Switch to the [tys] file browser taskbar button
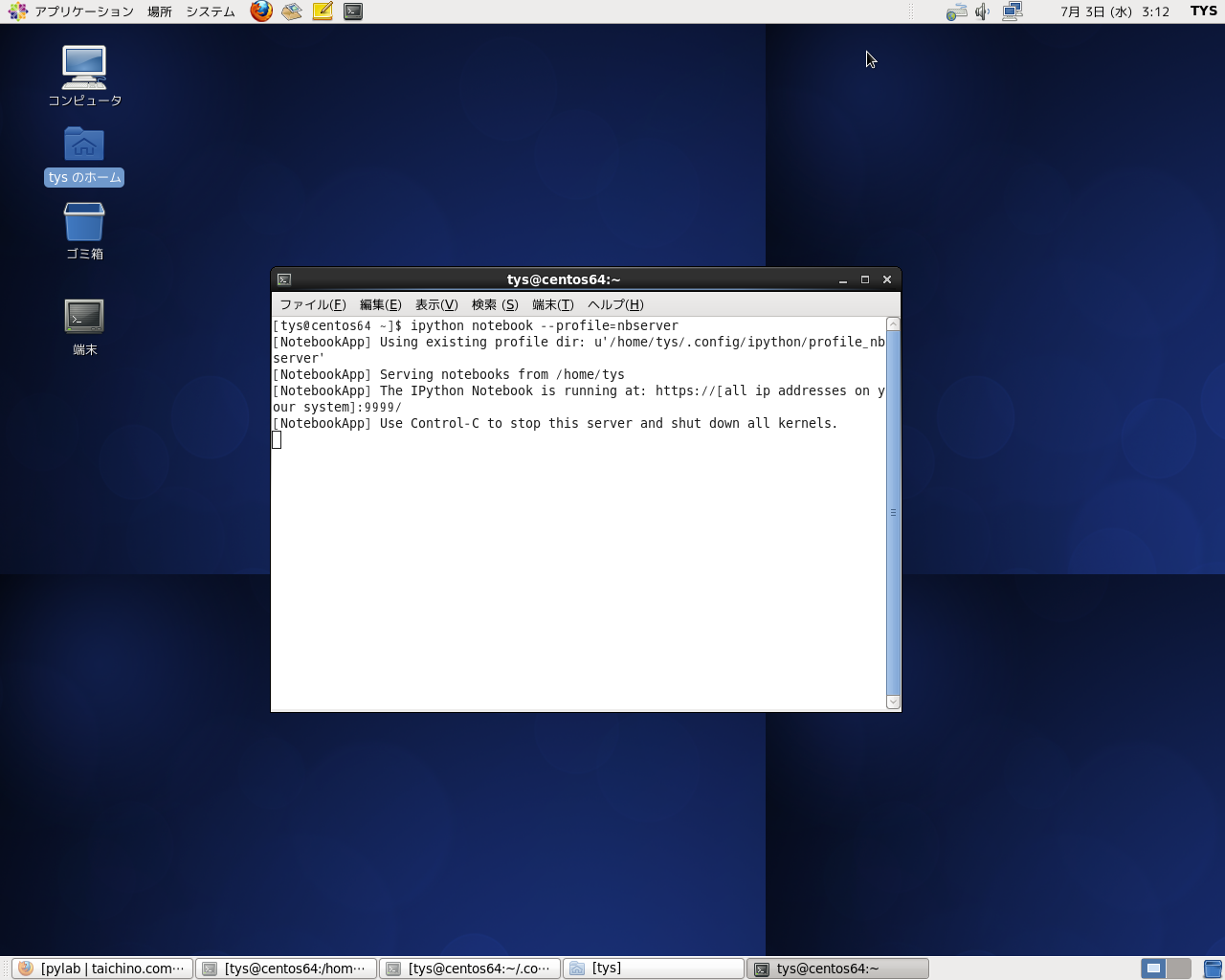 point(653,969)
